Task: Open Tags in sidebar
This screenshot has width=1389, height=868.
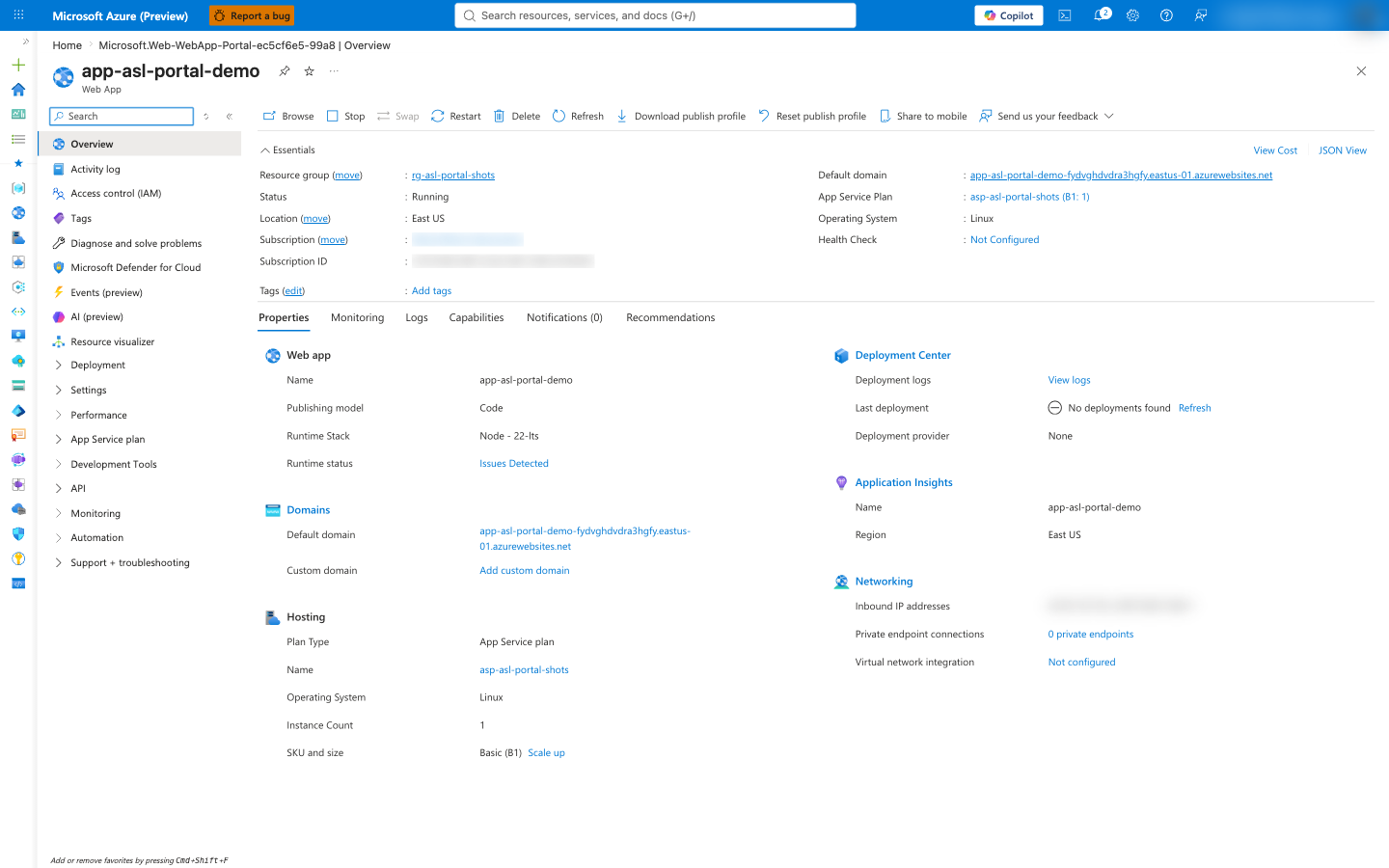Action: [140, 219]
